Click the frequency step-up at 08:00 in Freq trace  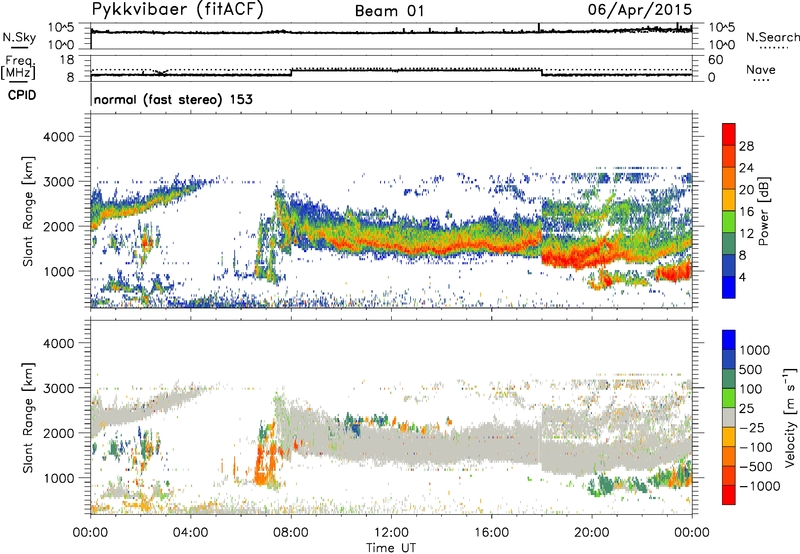coord(291,72)
